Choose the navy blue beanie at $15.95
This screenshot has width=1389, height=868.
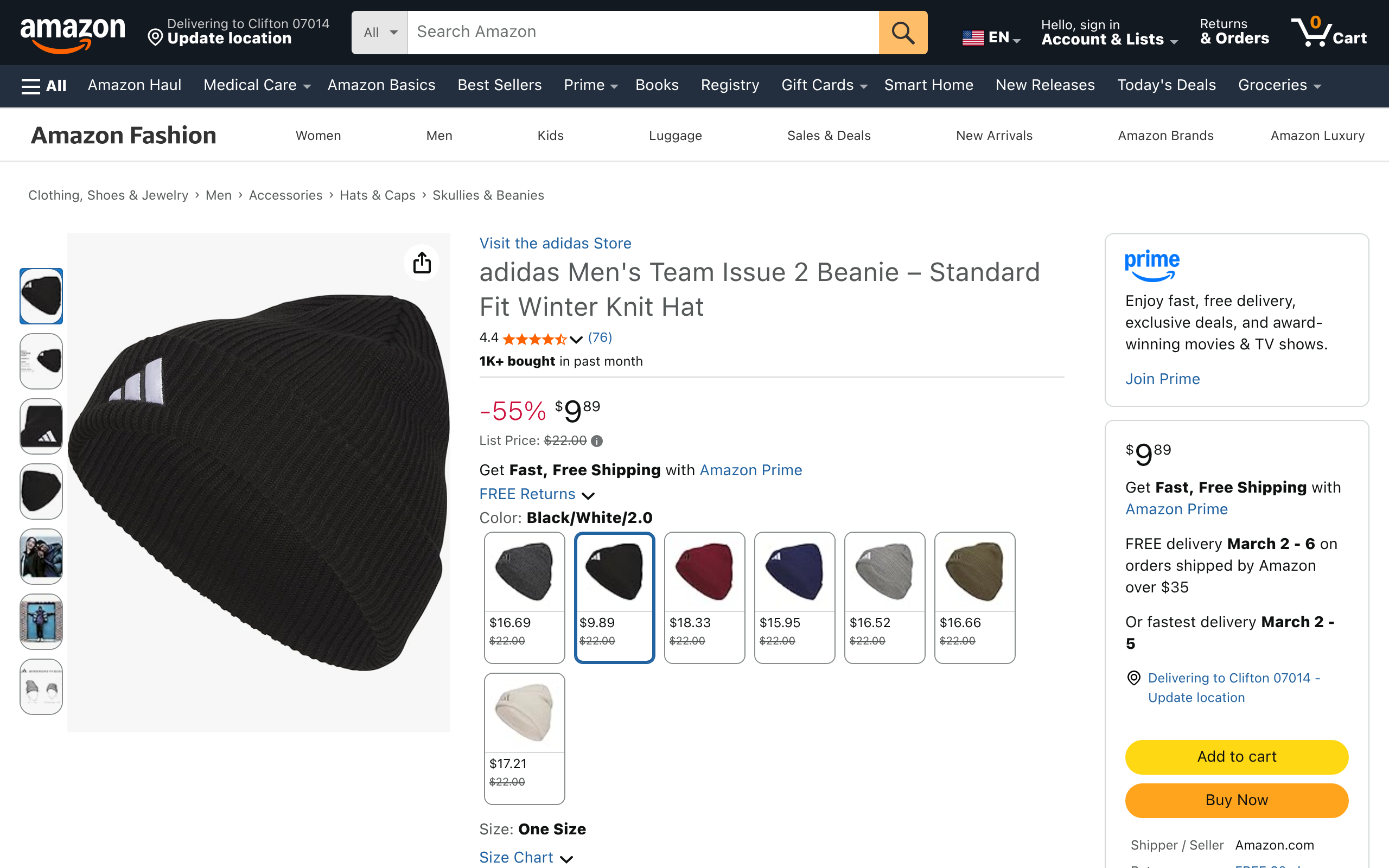(x=794, y=597)
